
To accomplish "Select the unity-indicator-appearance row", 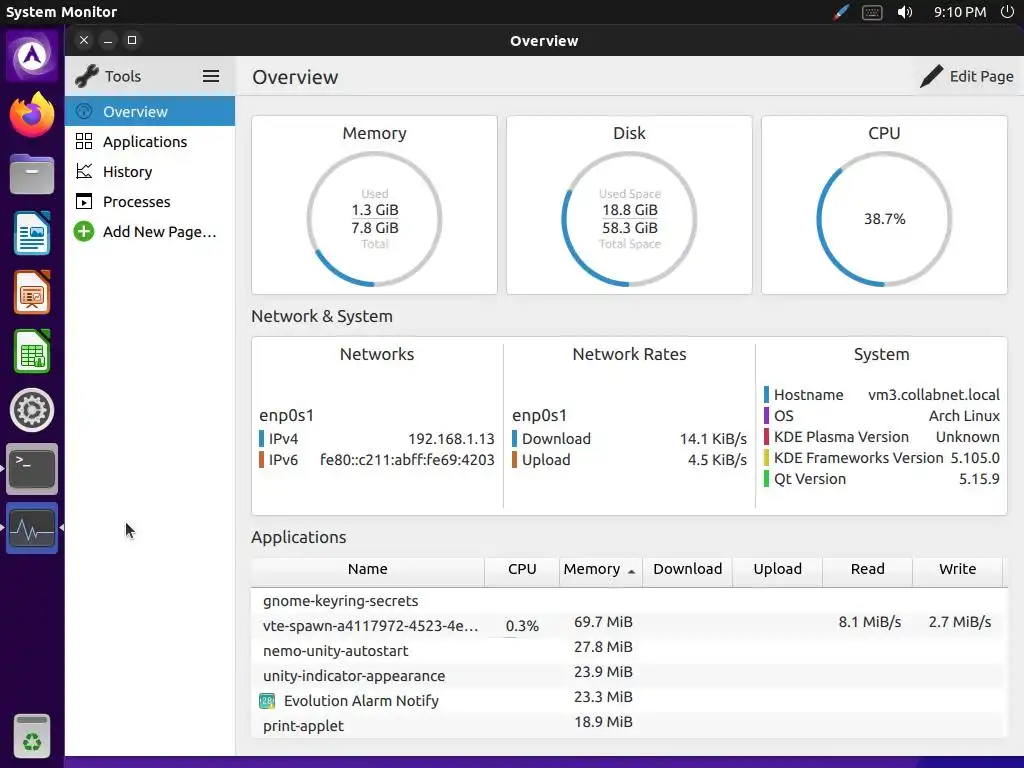I will 629,676.
